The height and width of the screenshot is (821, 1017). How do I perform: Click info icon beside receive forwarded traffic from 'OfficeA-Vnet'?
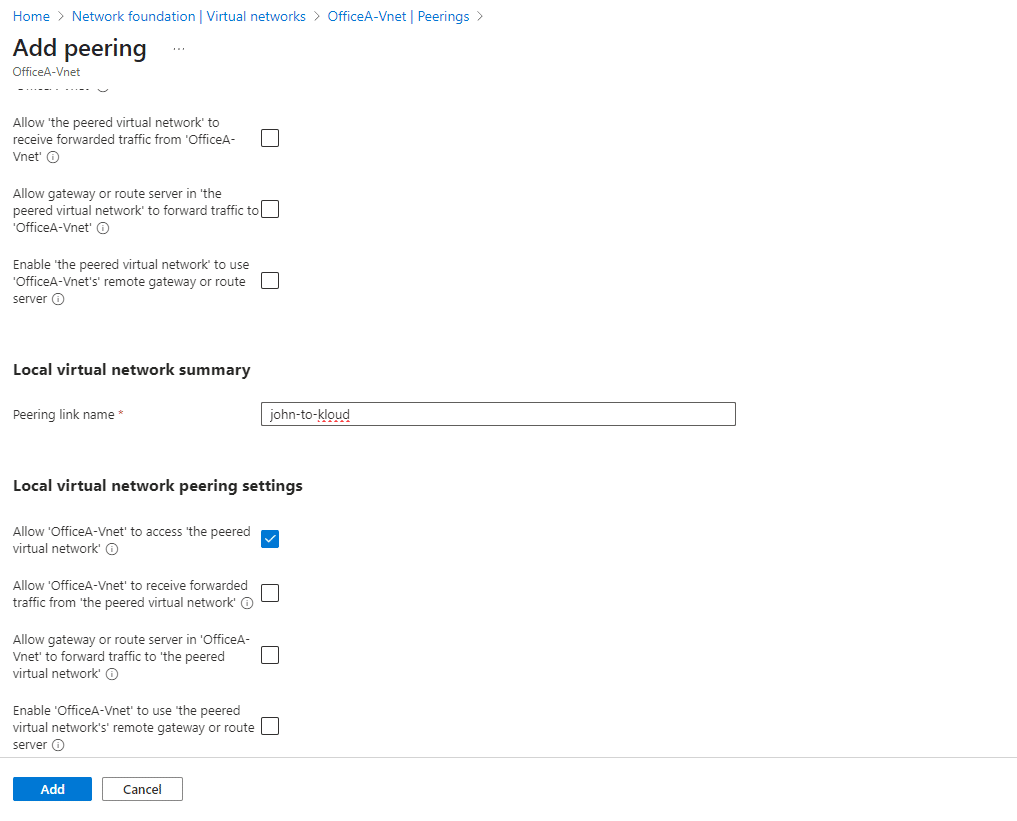[x=53, y=158]
